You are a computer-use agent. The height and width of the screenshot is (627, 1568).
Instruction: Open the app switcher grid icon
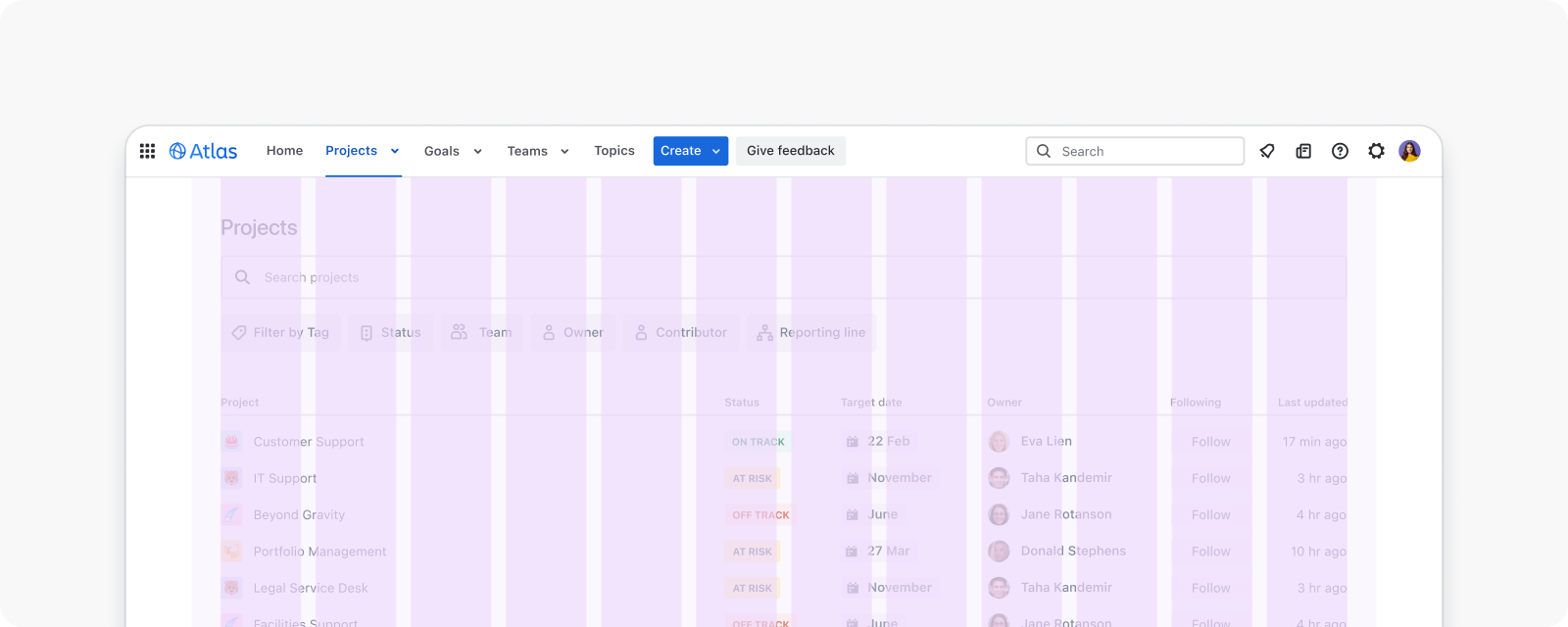(x=147, y=151)
